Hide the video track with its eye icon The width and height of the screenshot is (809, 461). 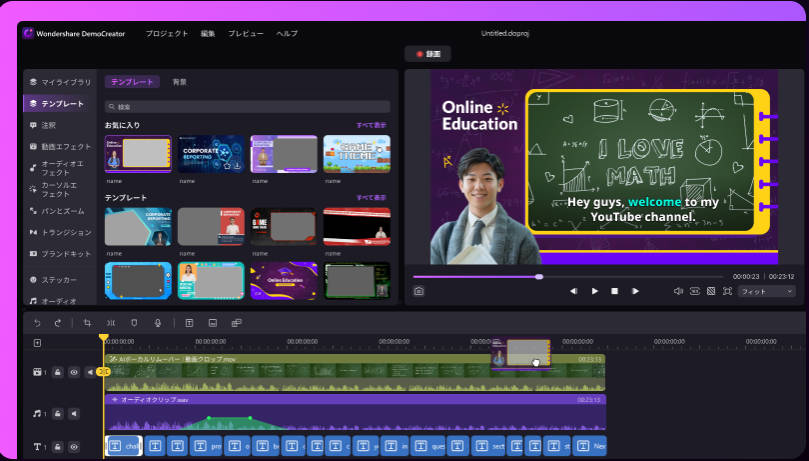(x=74, y=372)
